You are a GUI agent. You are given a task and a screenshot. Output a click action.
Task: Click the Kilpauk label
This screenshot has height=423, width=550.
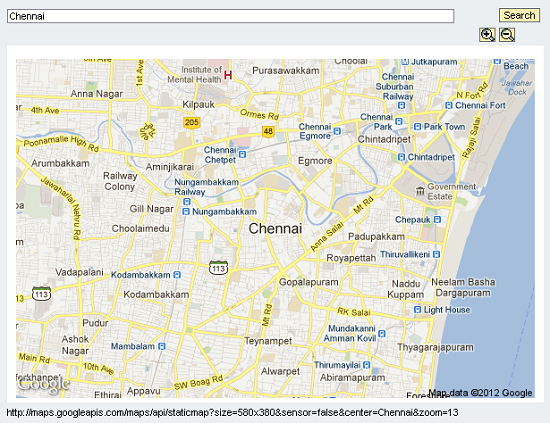tap(199, 105)
